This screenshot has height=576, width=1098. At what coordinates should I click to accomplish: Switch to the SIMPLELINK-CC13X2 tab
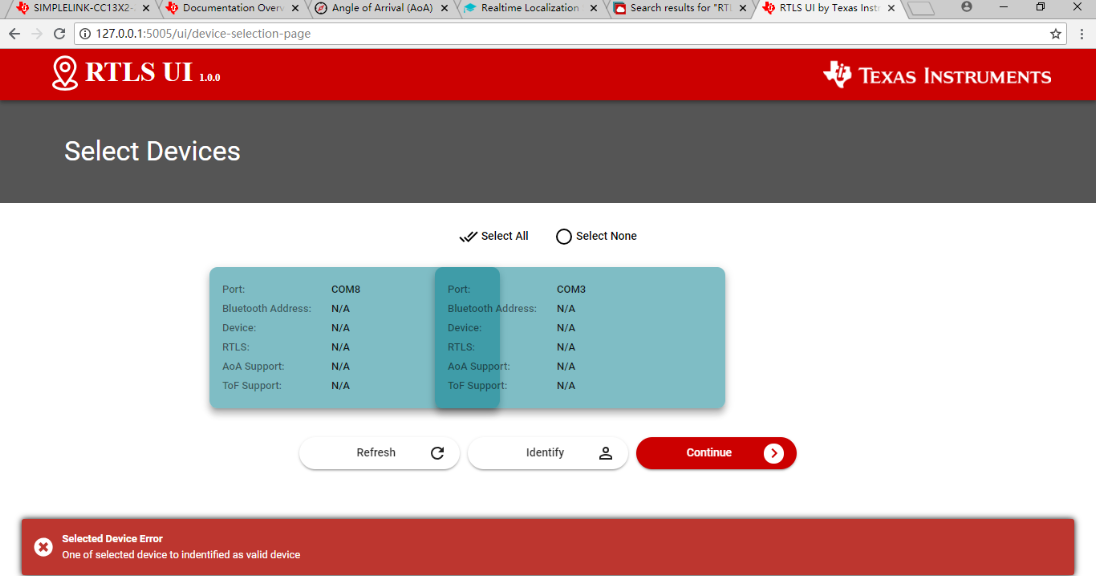click(83, 8)
